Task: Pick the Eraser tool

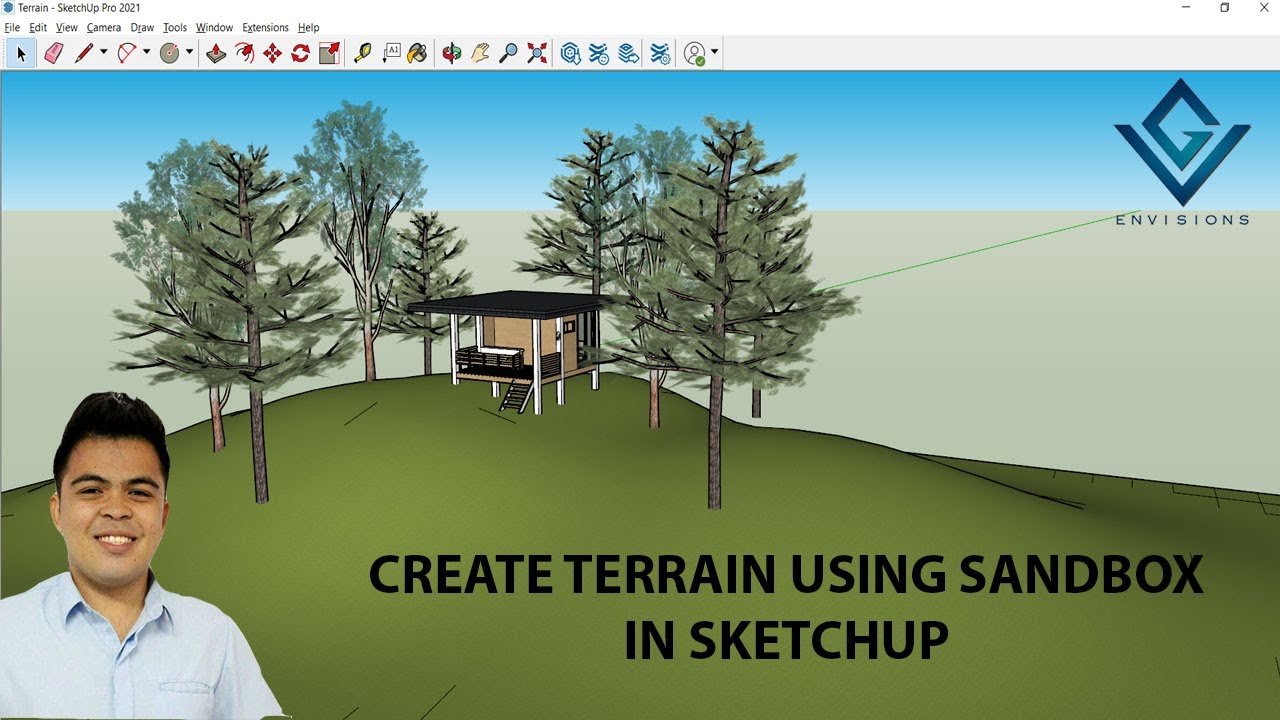Action: [x=54, y=53]
